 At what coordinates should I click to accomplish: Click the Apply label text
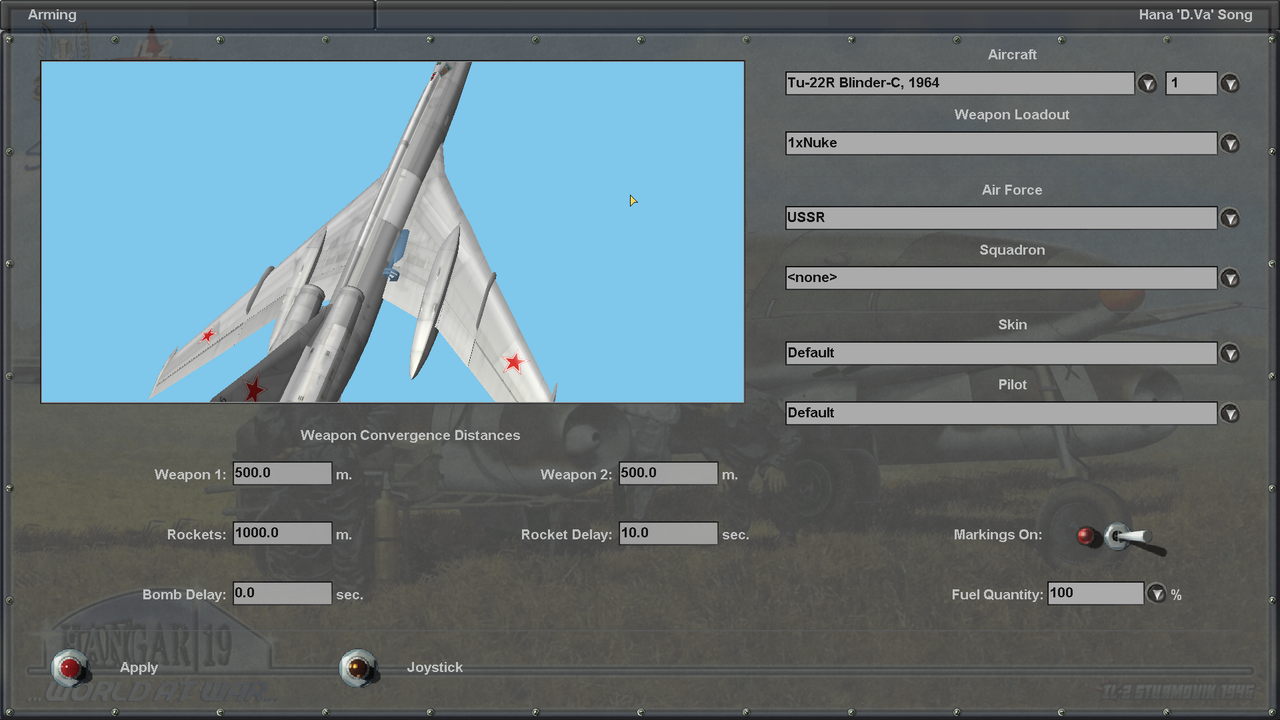(x=139, y=668)
